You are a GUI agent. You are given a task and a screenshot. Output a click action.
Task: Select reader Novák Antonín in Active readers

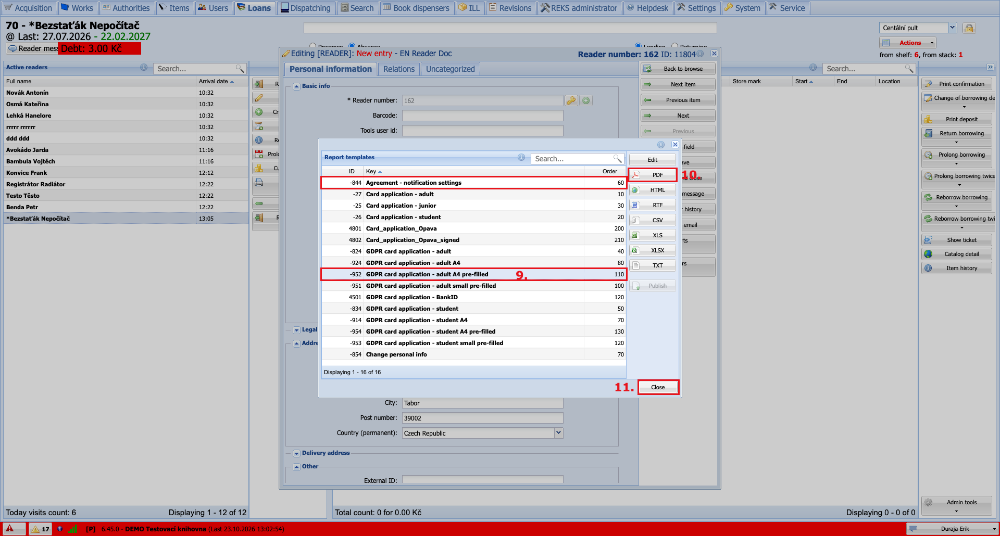[x=126, y=93]
